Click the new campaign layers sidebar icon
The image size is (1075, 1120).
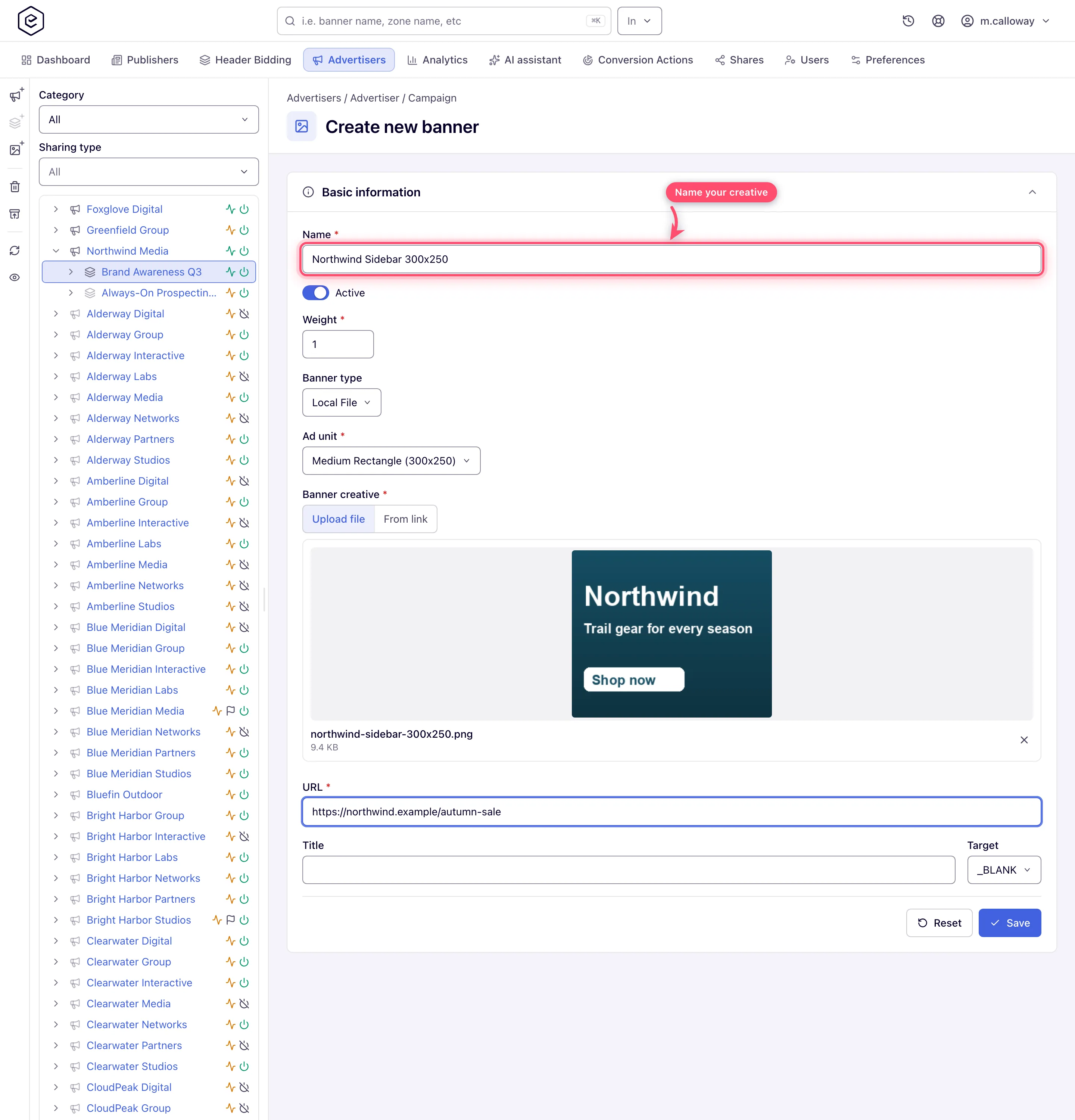point(16,122)
